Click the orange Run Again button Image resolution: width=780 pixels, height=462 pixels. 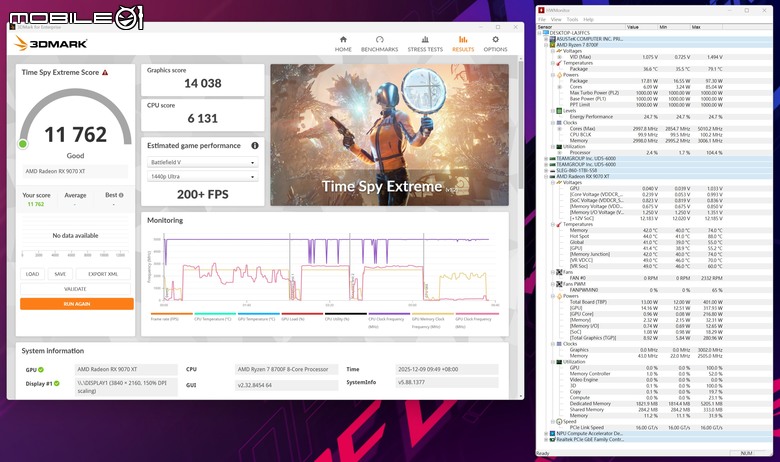click(x=77, y=304)
